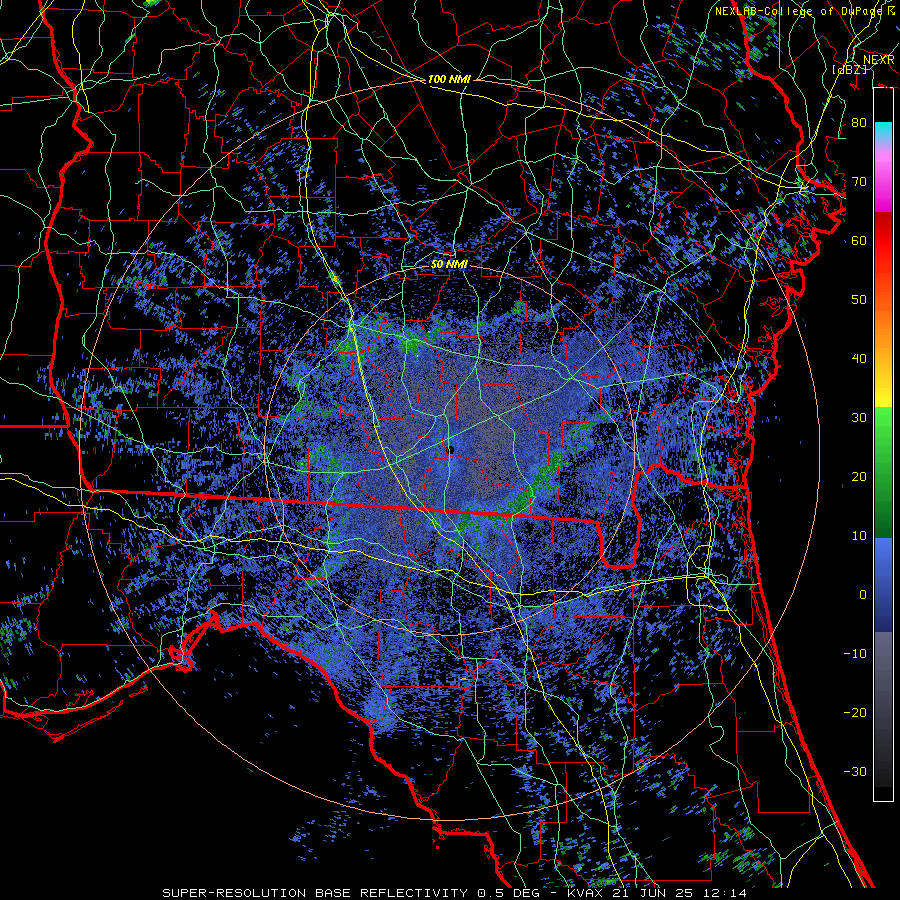Click the 20 value on the dBZ scale
This screenshot has height=900, width=900.
(x=859, y=476)
